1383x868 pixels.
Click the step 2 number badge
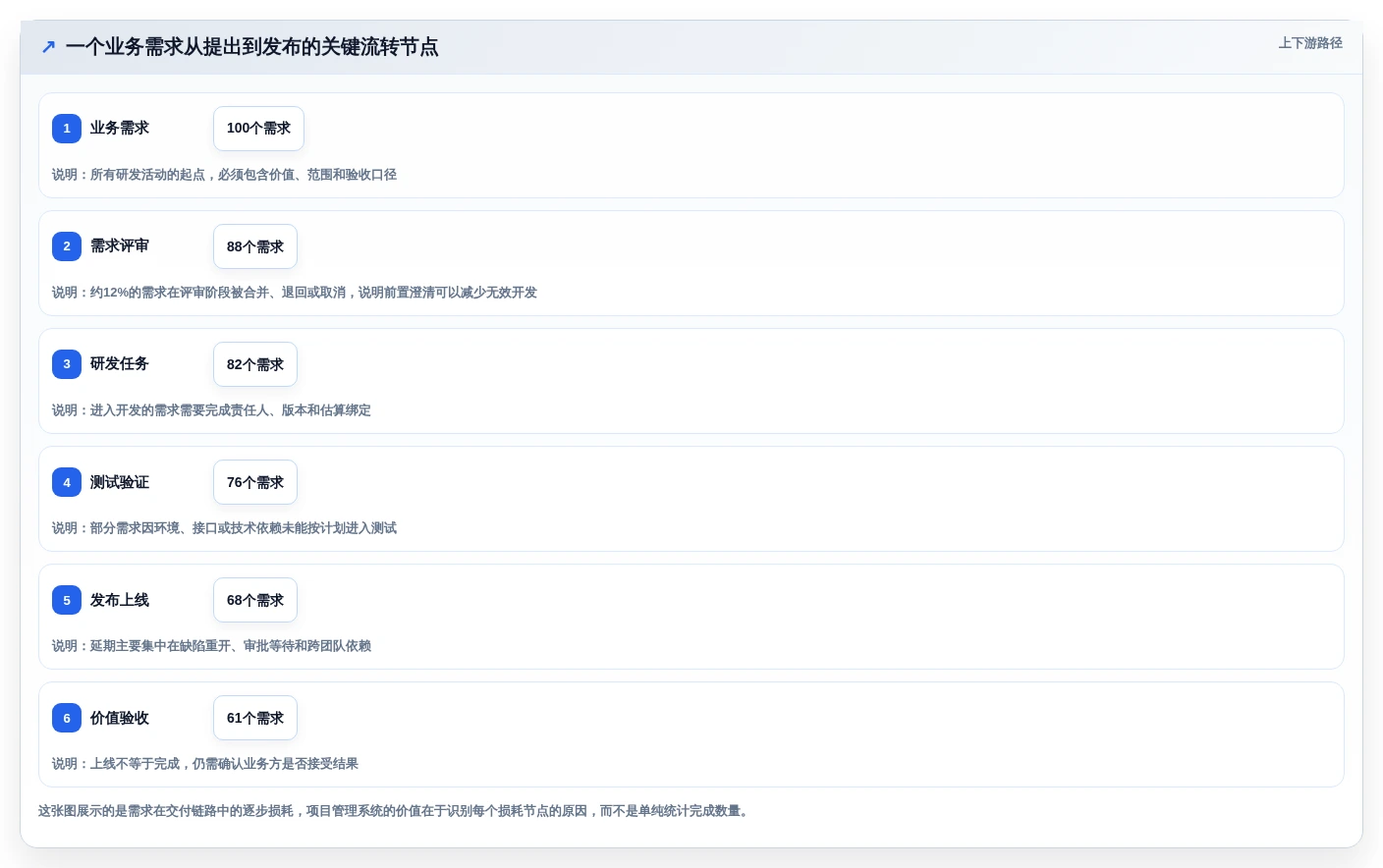click(67, 246)
